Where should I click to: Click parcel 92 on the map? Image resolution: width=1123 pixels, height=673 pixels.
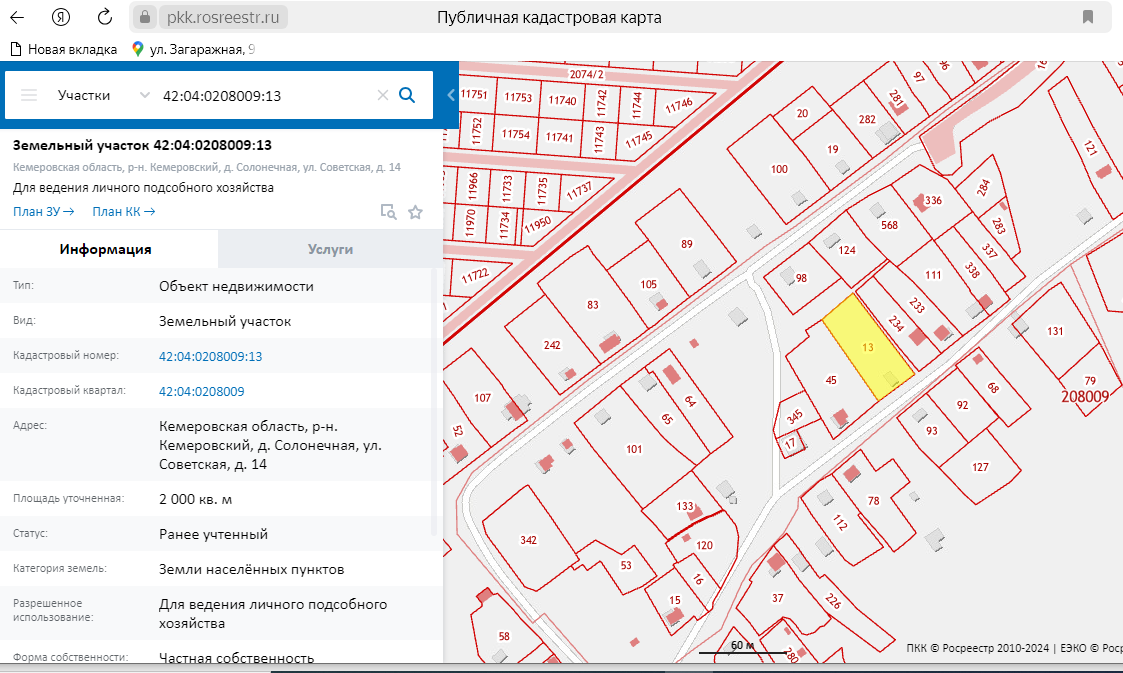click(962, 405)
